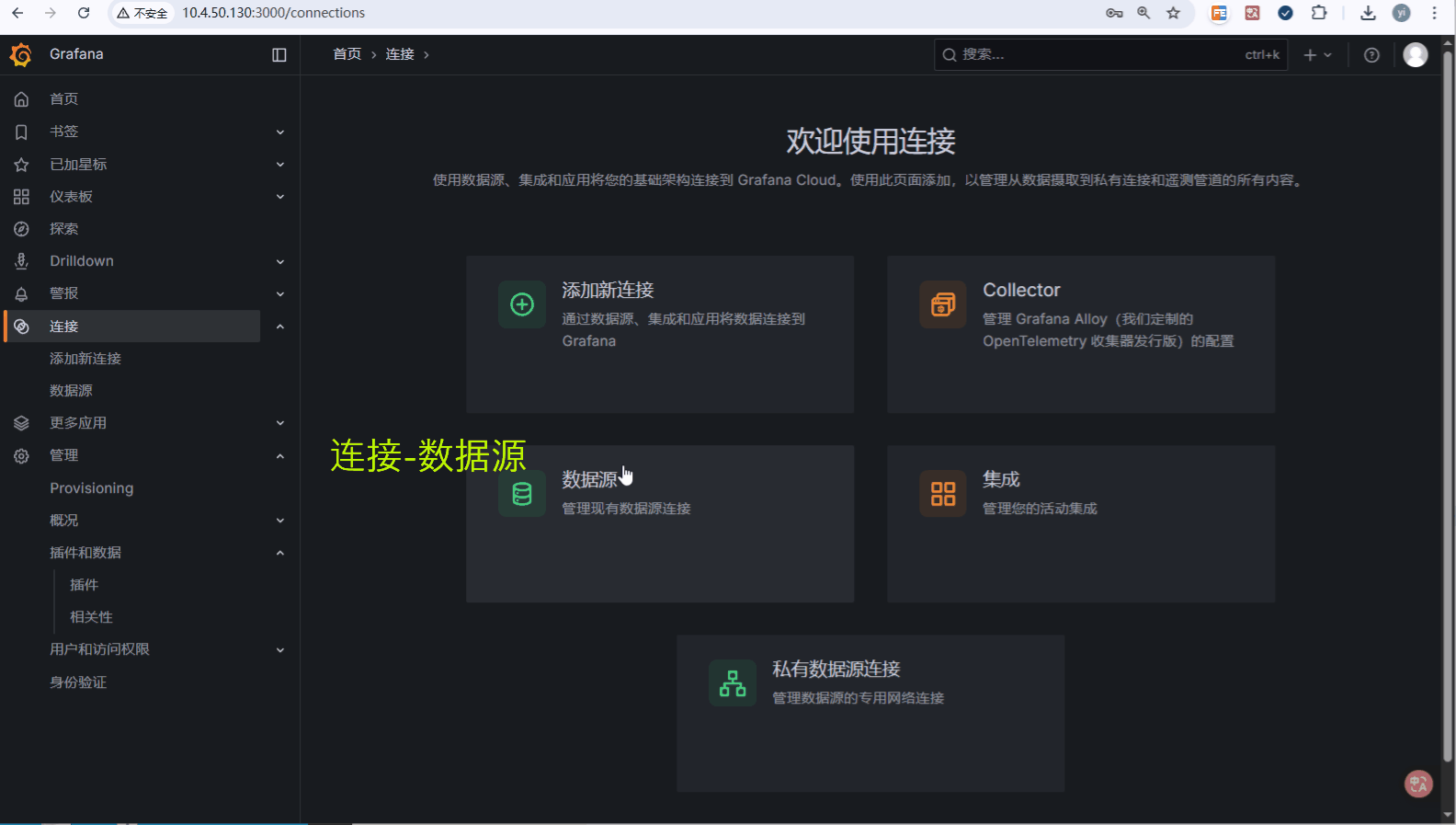Open the Dashboards (仪表板) grid icon
Viewport: 1456px width, 825px height.
[x=21, y=197]
